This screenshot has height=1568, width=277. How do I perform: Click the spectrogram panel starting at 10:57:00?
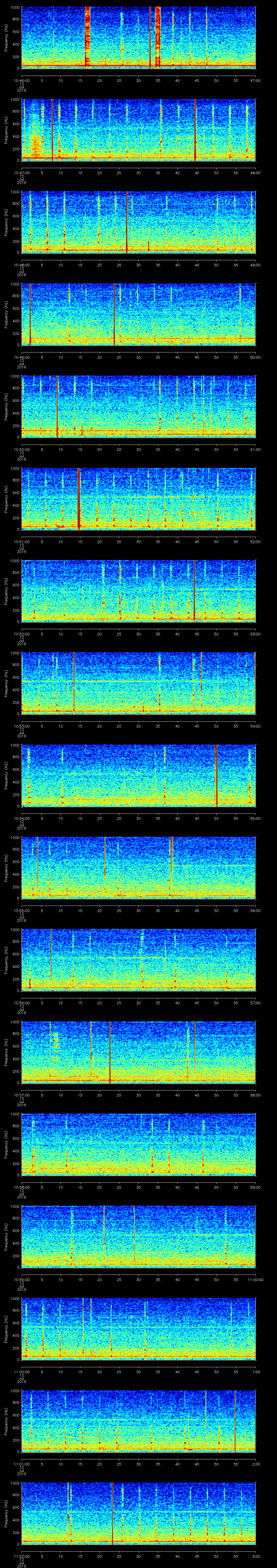(139, 1052)
